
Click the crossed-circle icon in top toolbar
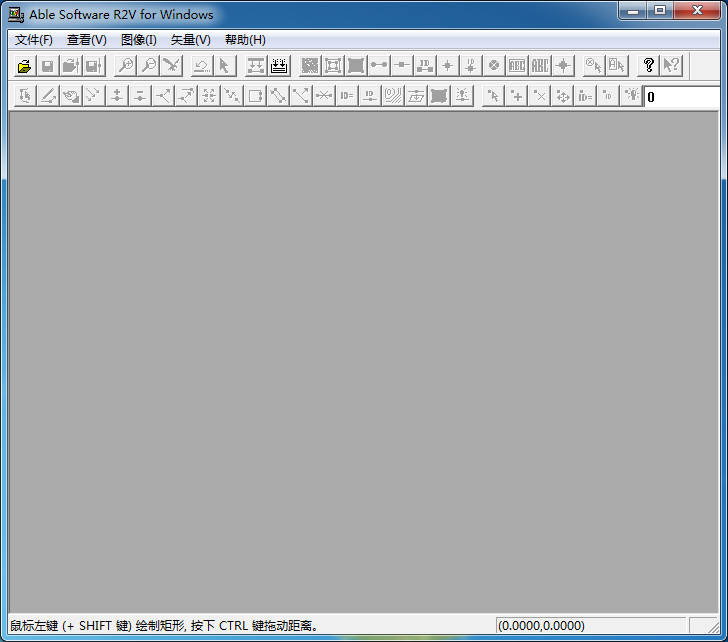pyautogui.click(x=494, y=66)
